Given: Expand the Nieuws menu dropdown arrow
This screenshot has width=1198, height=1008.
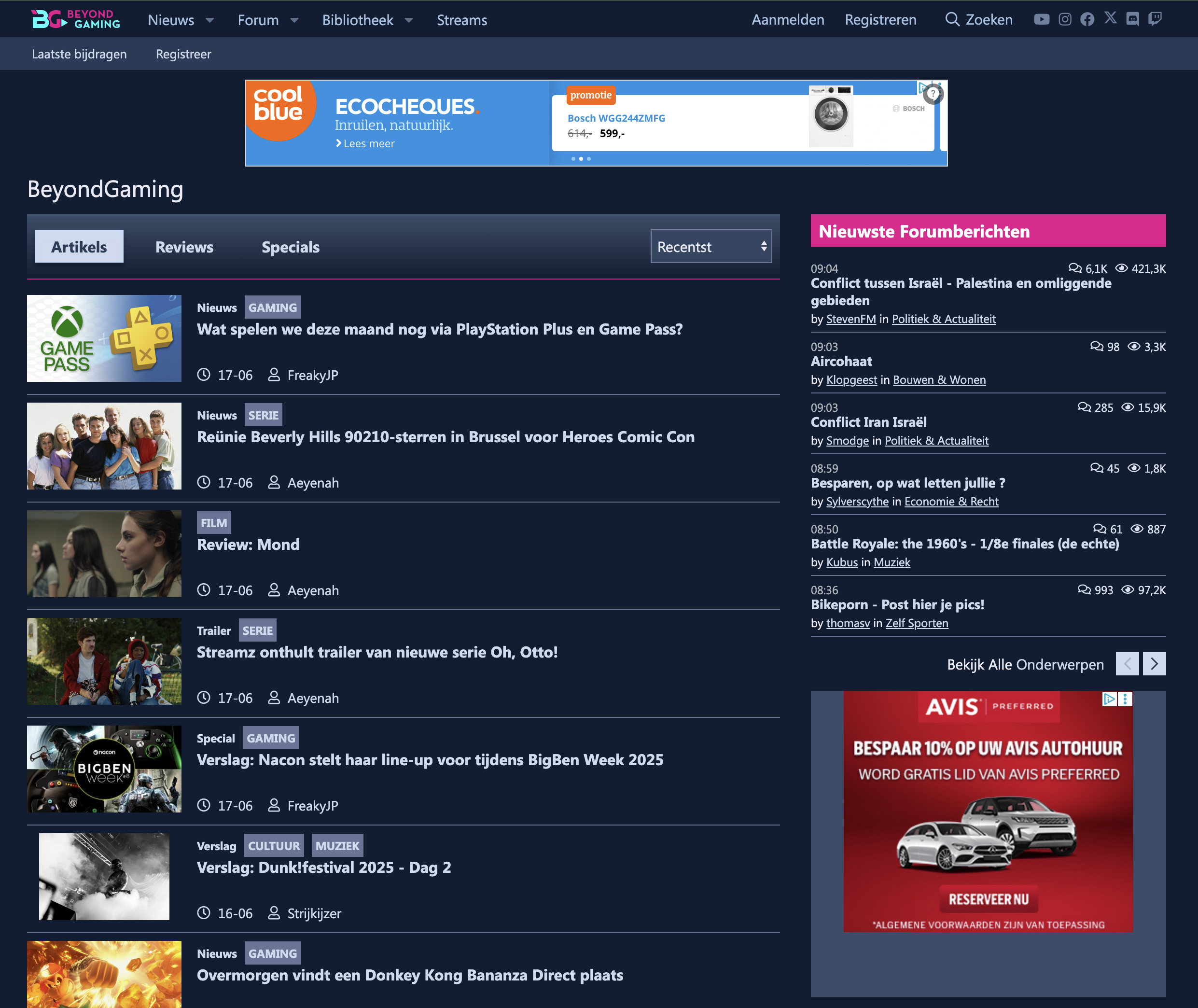Looking at the screenshot, I should (209, 20).
